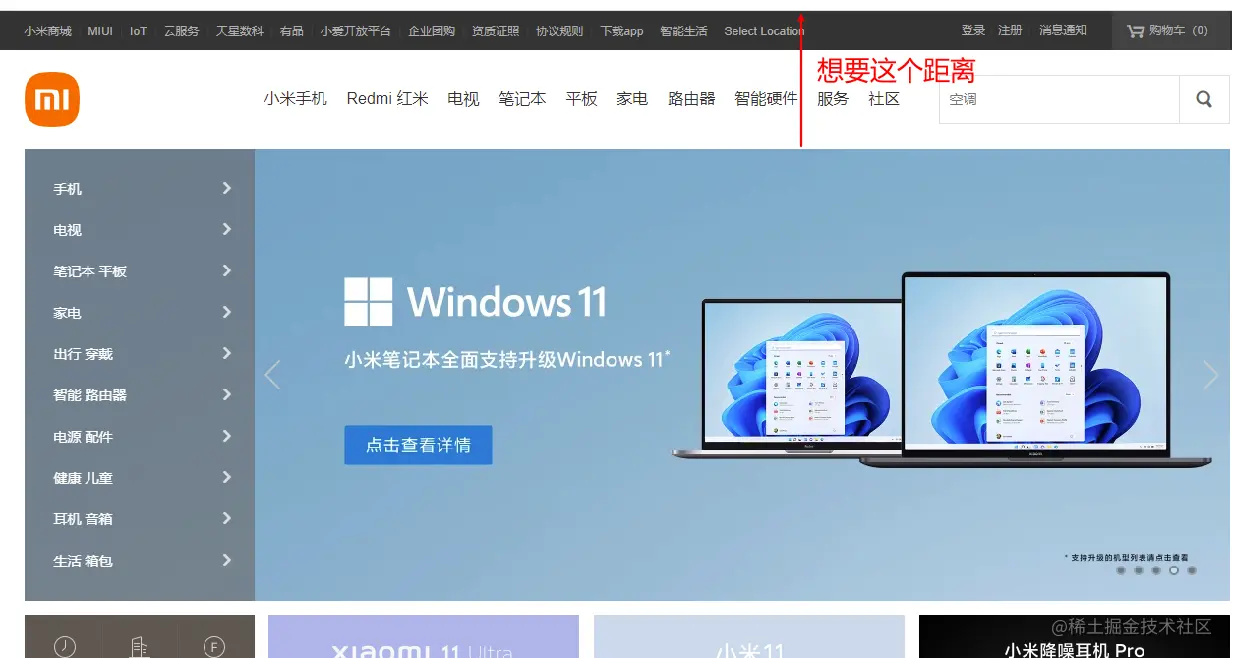This screenshot has height=658, width=1233.
Task: Click the magnifier search button
Action: point(1204,99)
